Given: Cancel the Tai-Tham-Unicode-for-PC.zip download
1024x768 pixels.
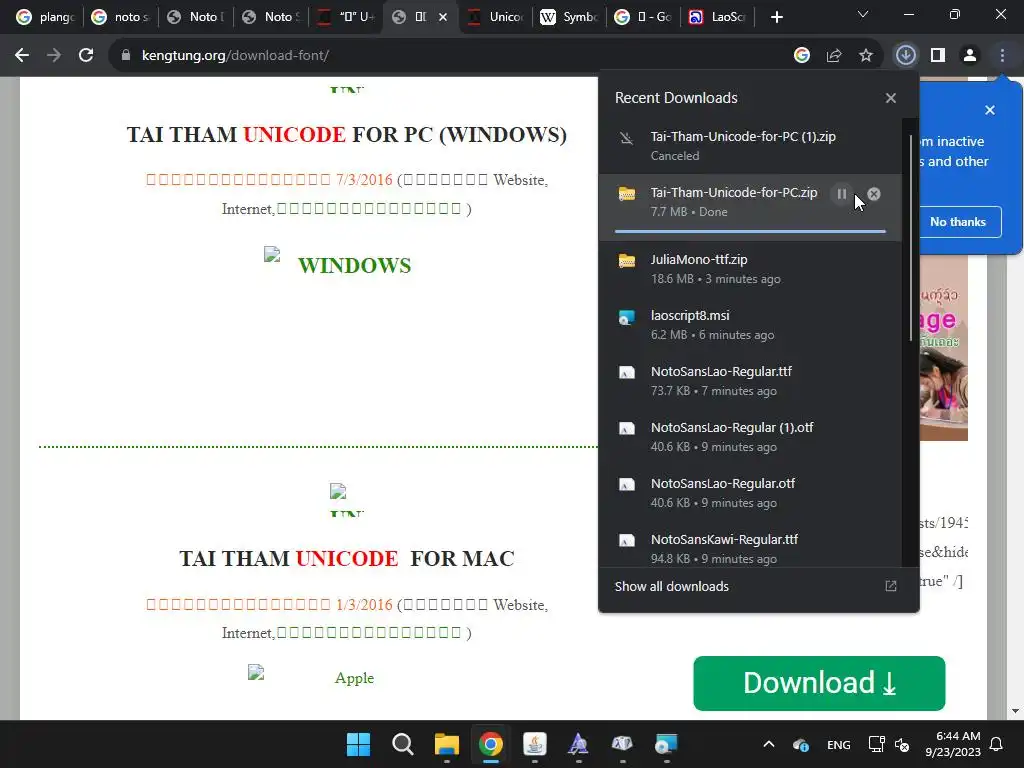Looking at the screenshot, I should click(874, 194).
